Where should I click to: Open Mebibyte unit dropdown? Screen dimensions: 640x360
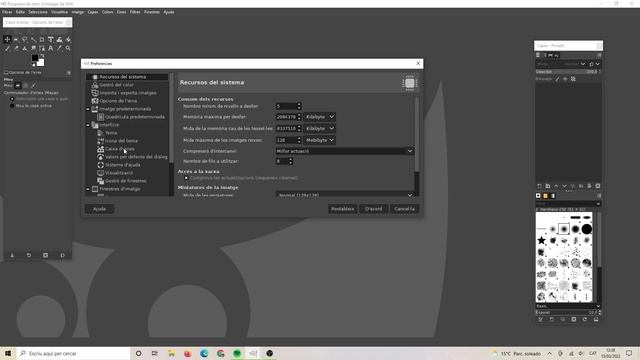click(x=320, y=140)
